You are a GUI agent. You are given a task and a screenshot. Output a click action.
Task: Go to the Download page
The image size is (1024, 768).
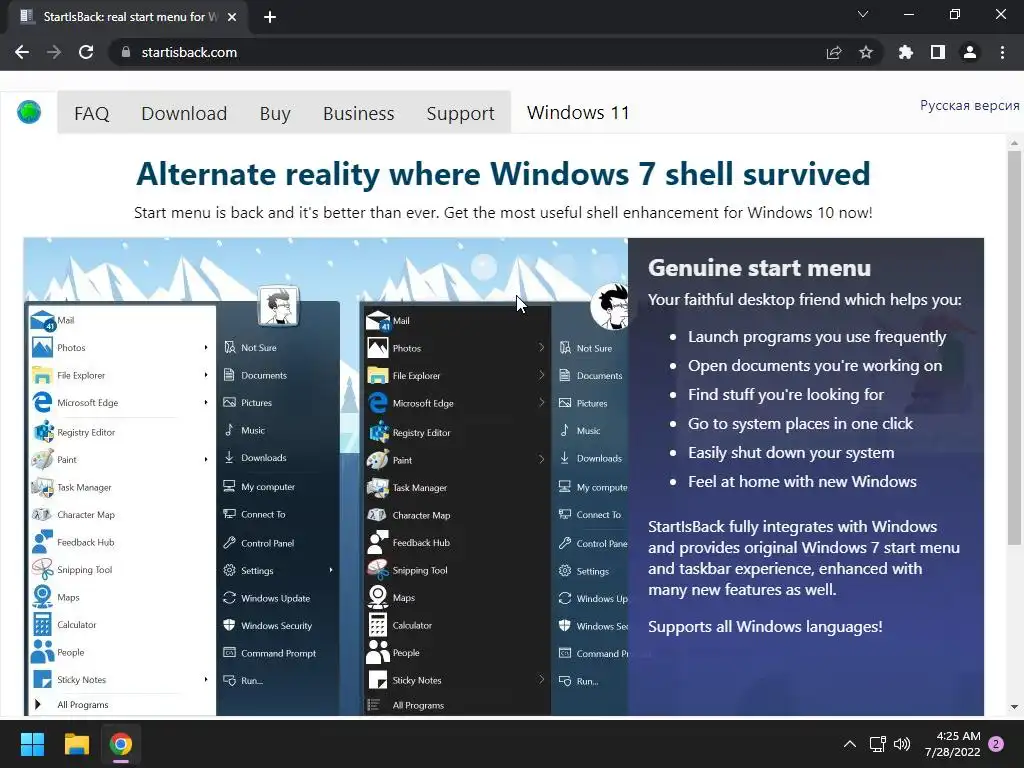(184, 114)
